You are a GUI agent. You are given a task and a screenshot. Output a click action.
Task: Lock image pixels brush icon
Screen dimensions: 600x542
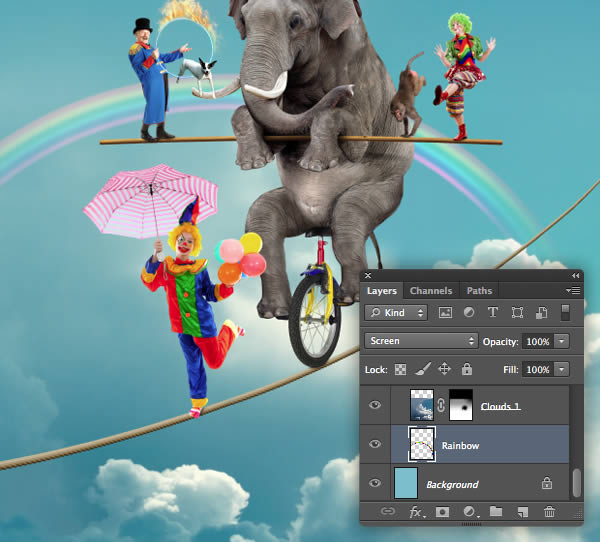click(423, 369)
